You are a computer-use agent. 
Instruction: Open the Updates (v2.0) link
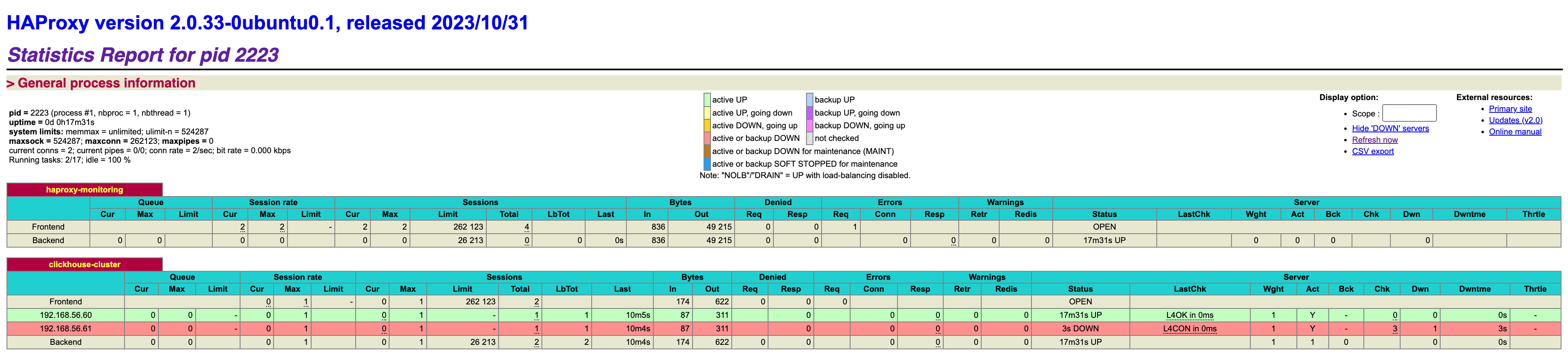(1516, 121)
